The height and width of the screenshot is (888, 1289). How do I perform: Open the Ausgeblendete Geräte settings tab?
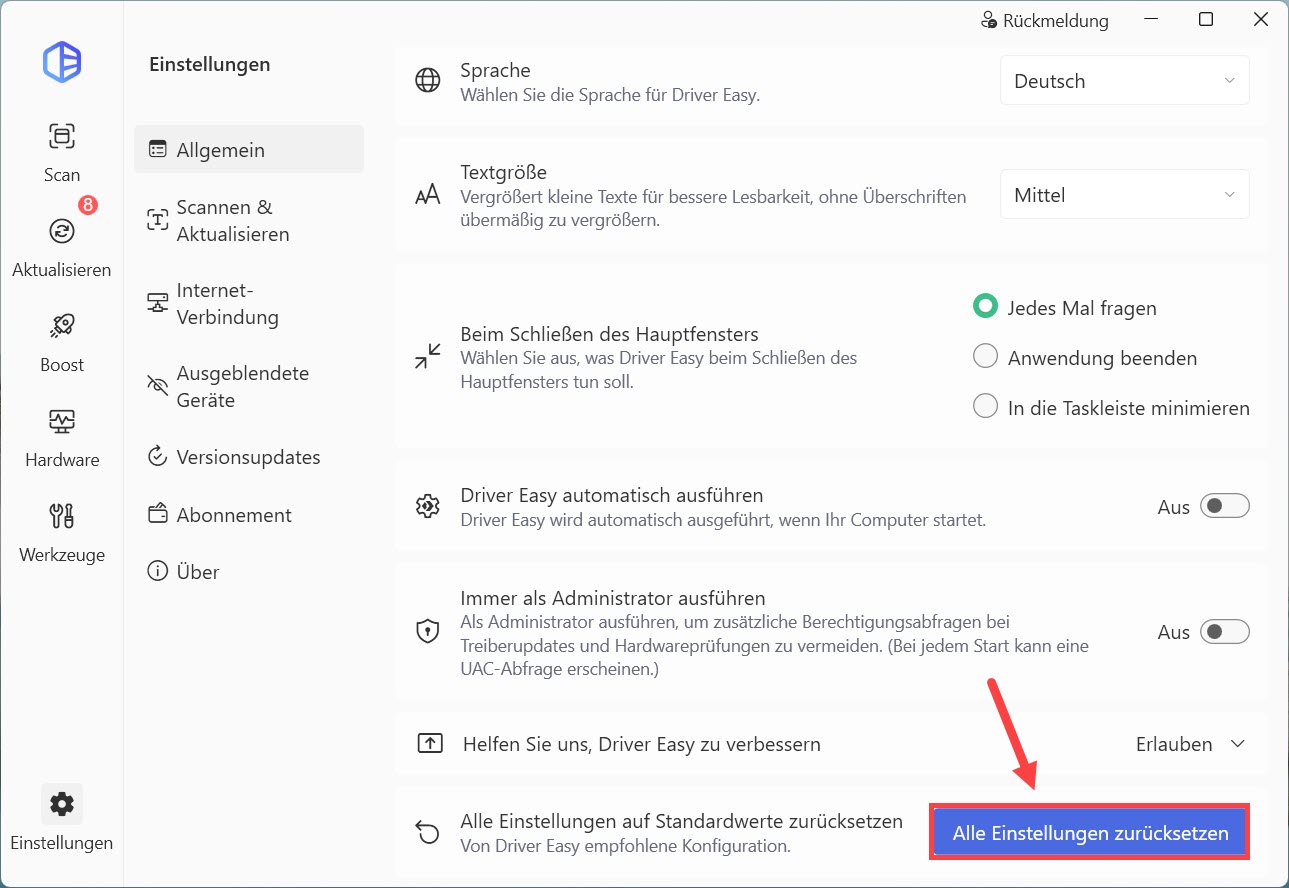point(249,386)
